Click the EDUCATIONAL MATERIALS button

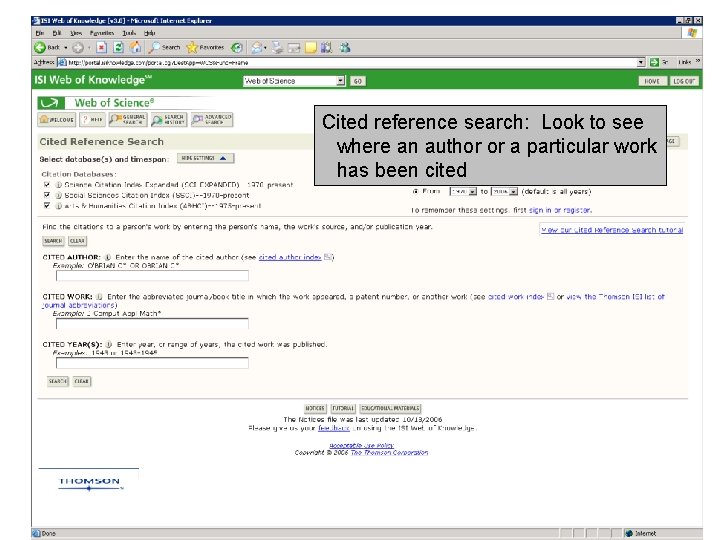tap(390, 408)
